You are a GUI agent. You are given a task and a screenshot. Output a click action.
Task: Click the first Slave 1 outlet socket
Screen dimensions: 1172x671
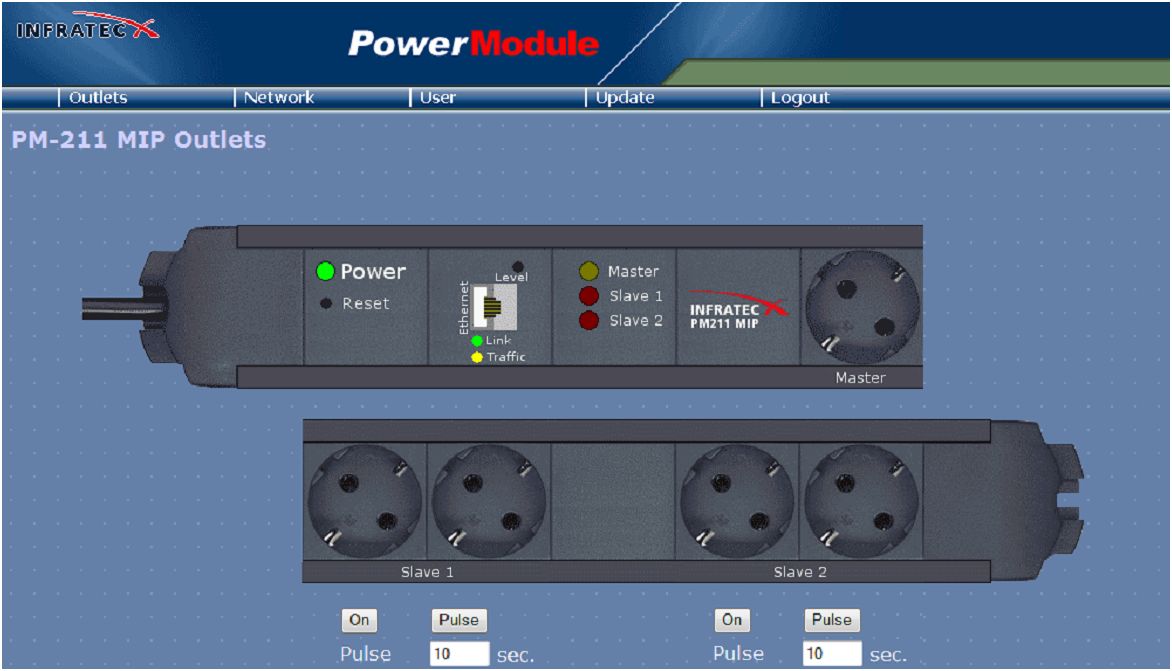coord(365,501)
